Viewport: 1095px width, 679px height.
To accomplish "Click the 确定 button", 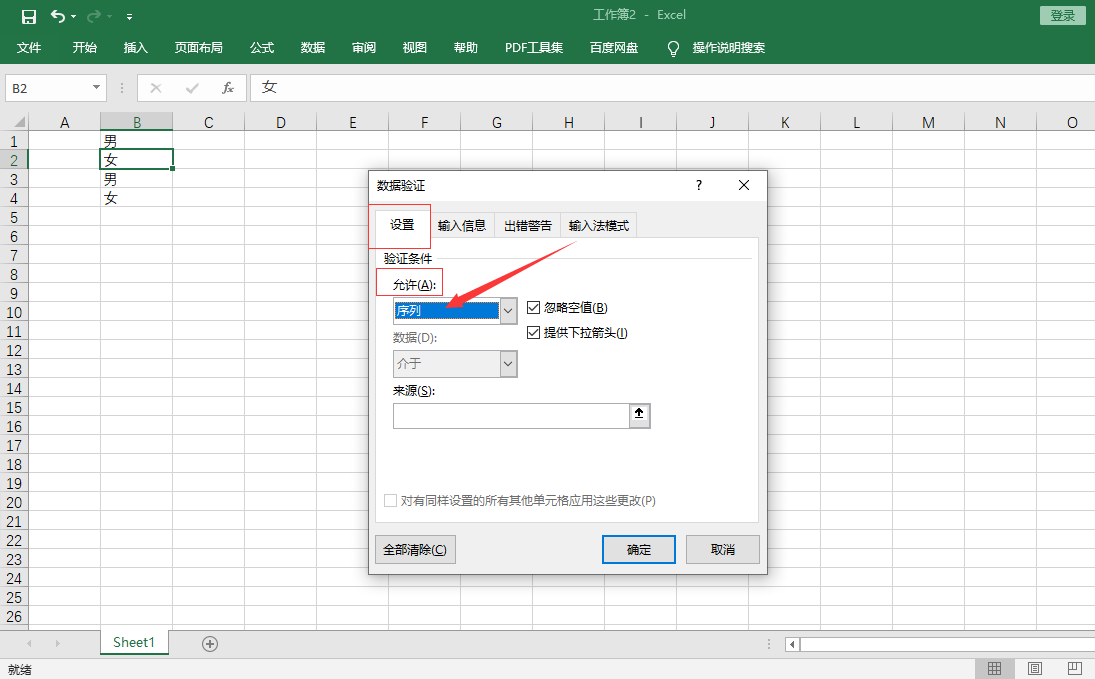I will [638, 549].
